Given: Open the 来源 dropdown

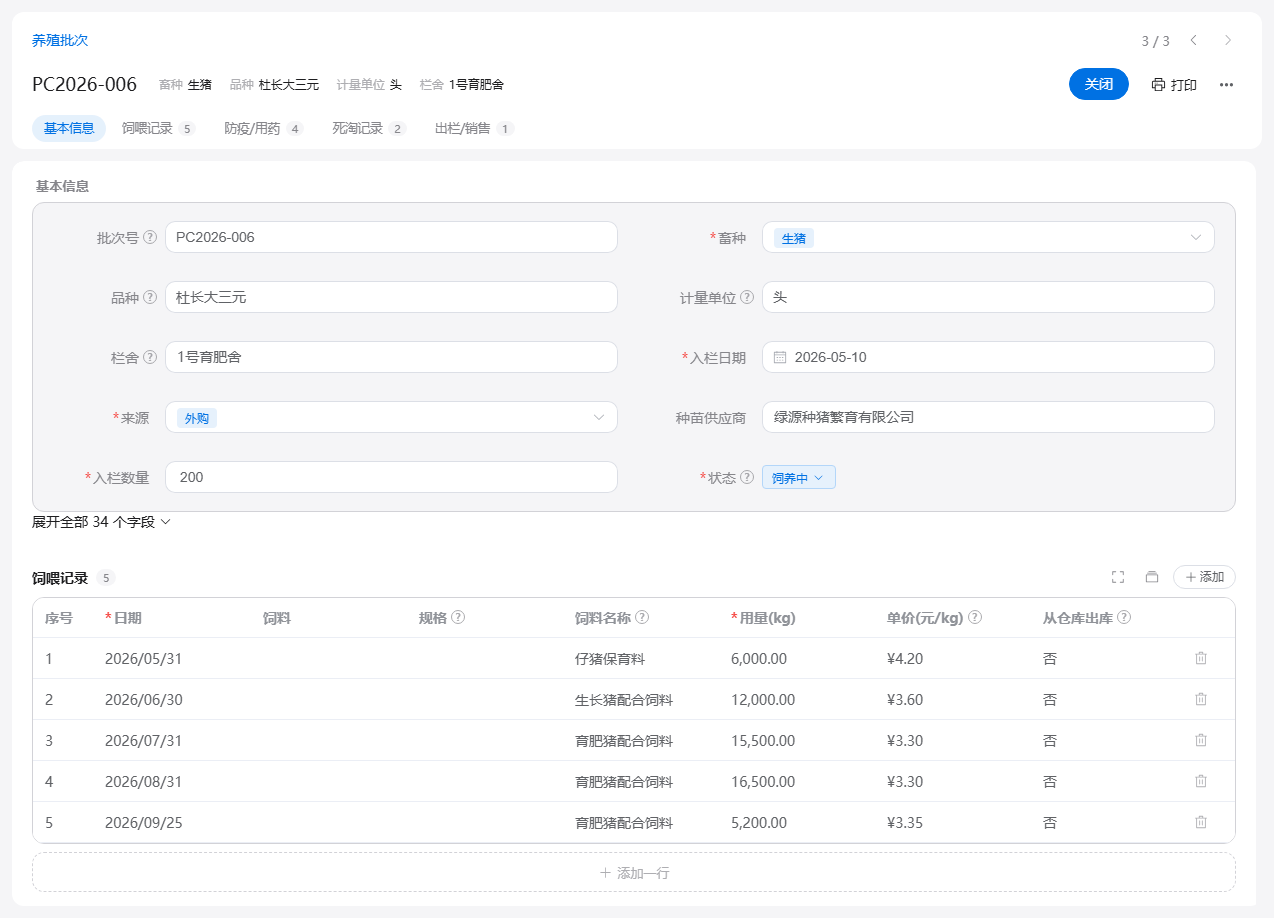Looking at the screenshot, I should pyautogui.click(x=391, y=417).
